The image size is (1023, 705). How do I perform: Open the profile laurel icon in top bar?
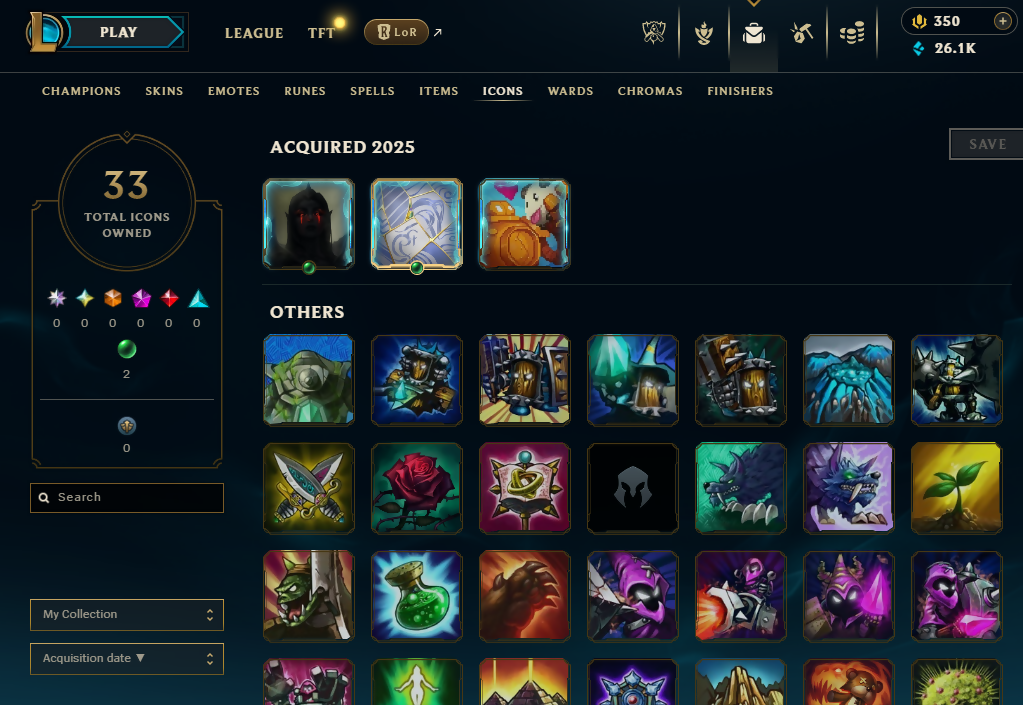tap(703, 33)
